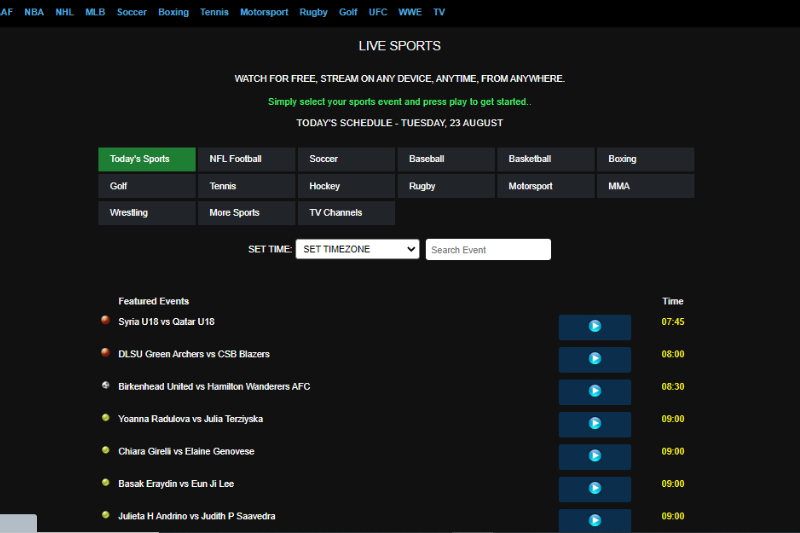Click the LIVE SPORTS page heading
Screen dimensions: 800x533
click(399, 46)
